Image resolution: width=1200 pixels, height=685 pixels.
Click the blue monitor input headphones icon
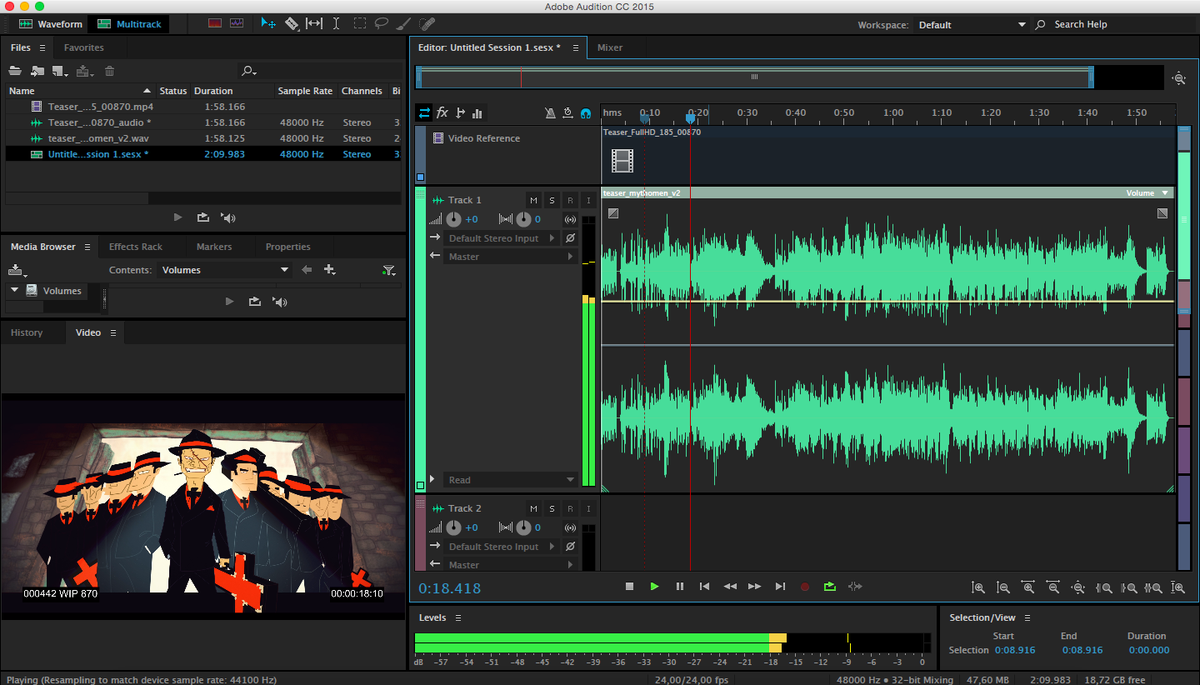pyautogui.click(x=586, y=112)
